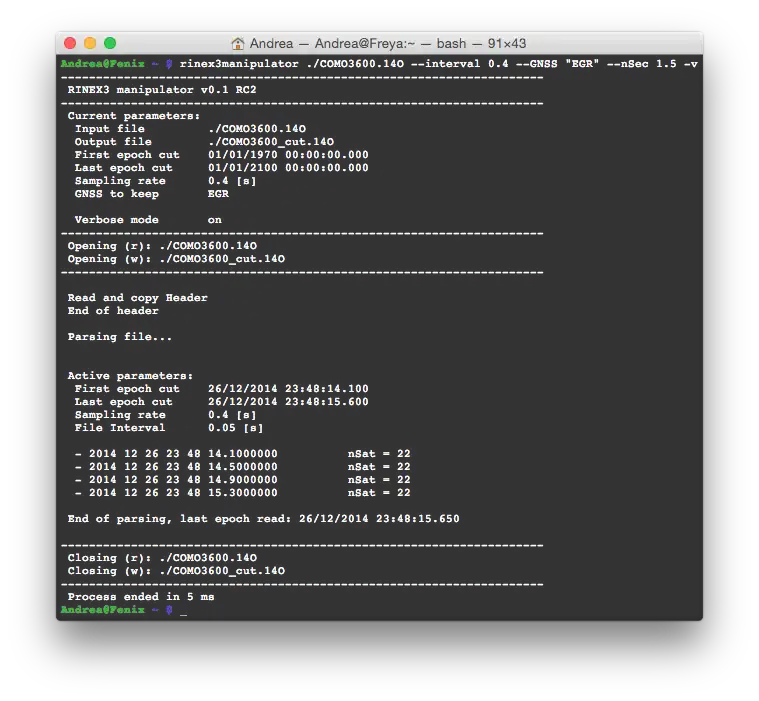The width and height of the screenshot is (759, 701).
Task: Click the home folder icon in title bar
Action: click(x=238, y=44)
